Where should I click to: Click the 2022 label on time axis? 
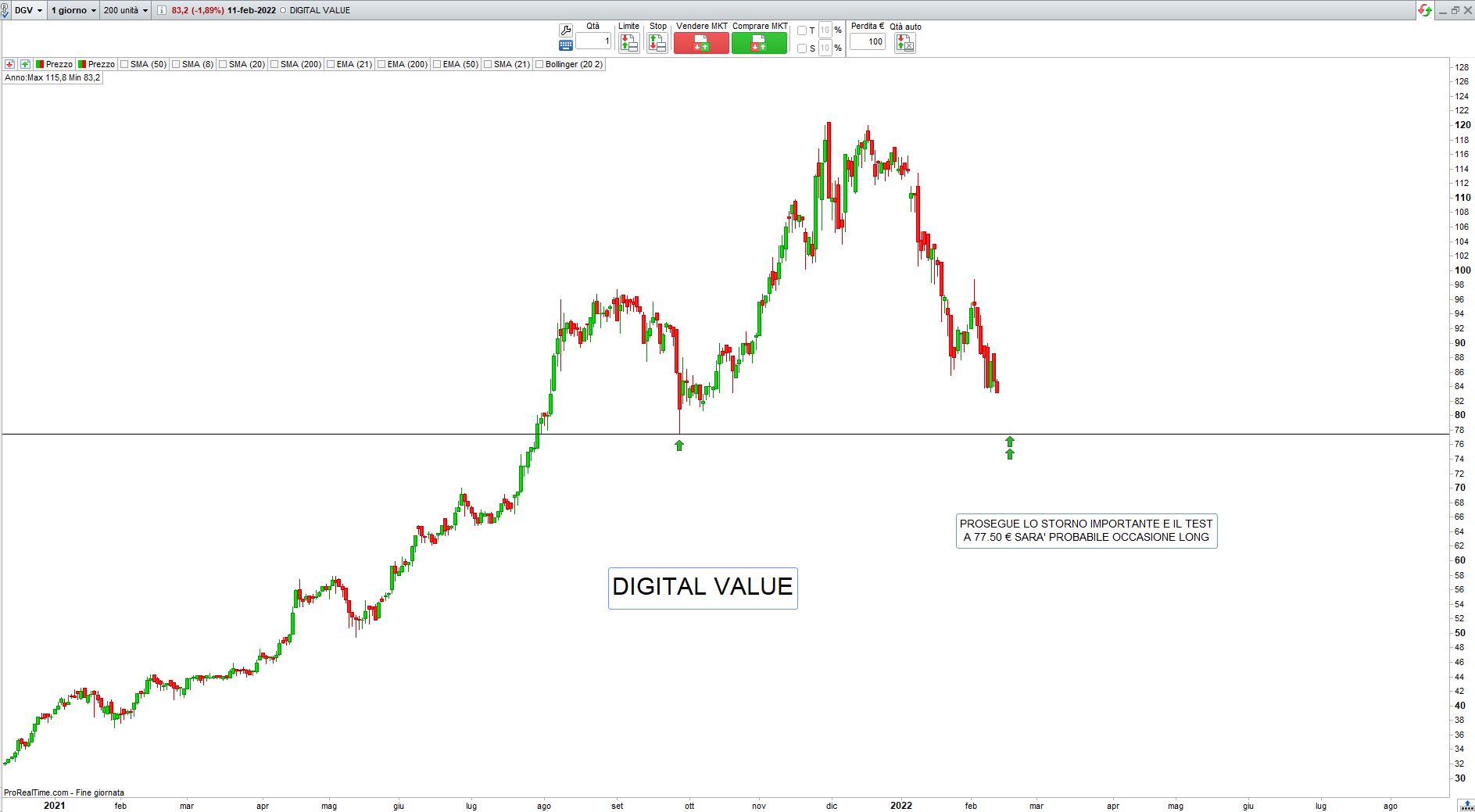pyautogui.click(x=901, y=806)
